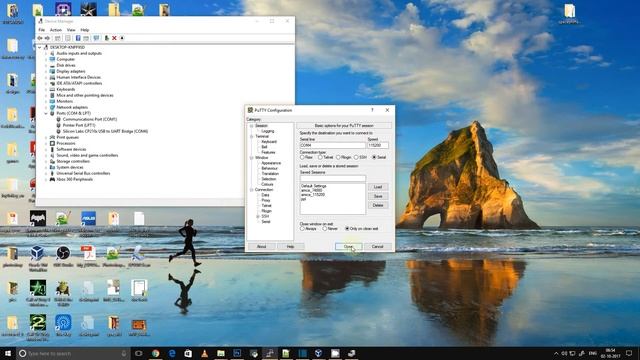640x360 pixels.
Task: Open Help menu in Device Manager
Action: [84, 30]
